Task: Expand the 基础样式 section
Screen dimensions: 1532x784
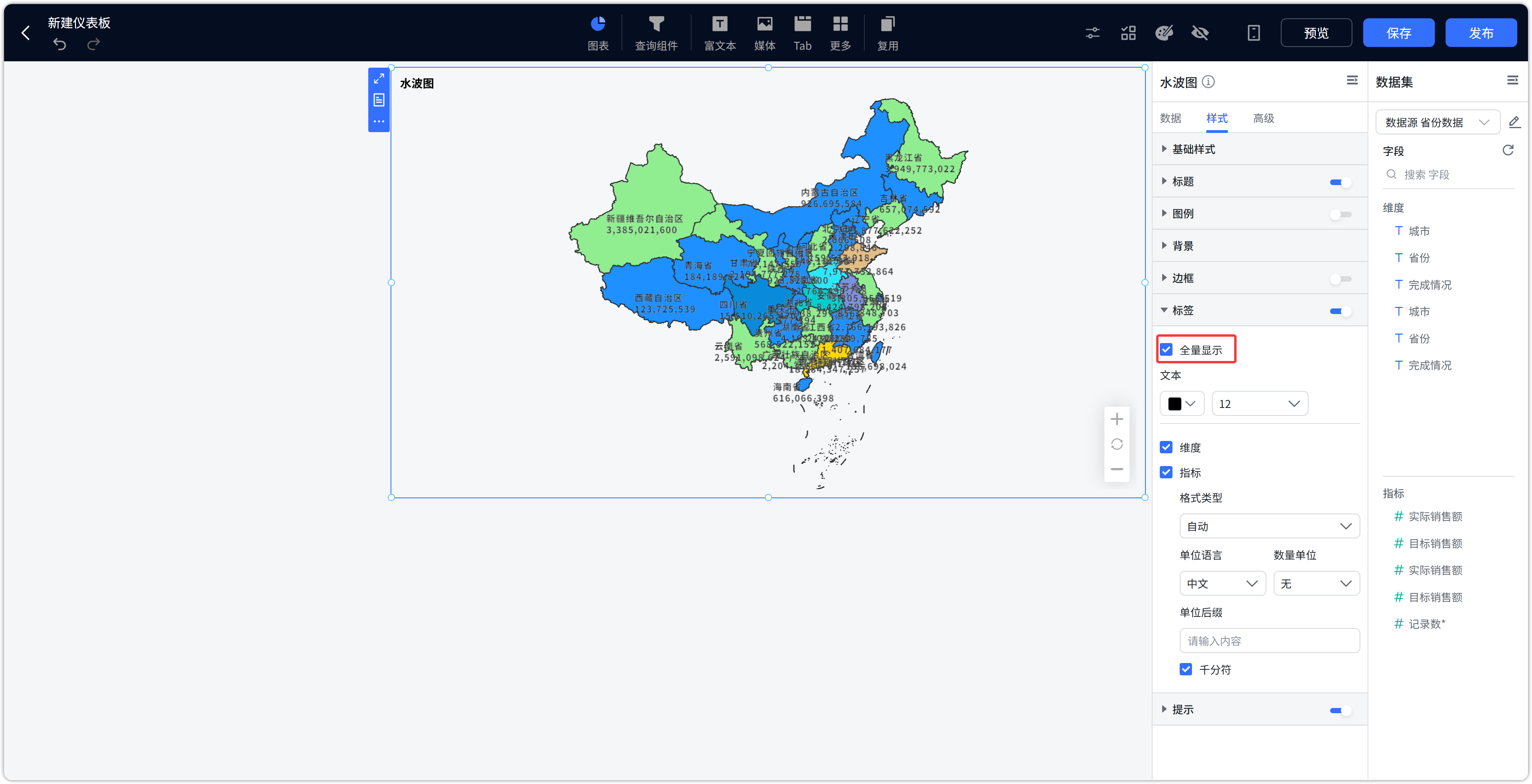Action: [1259, 149]
